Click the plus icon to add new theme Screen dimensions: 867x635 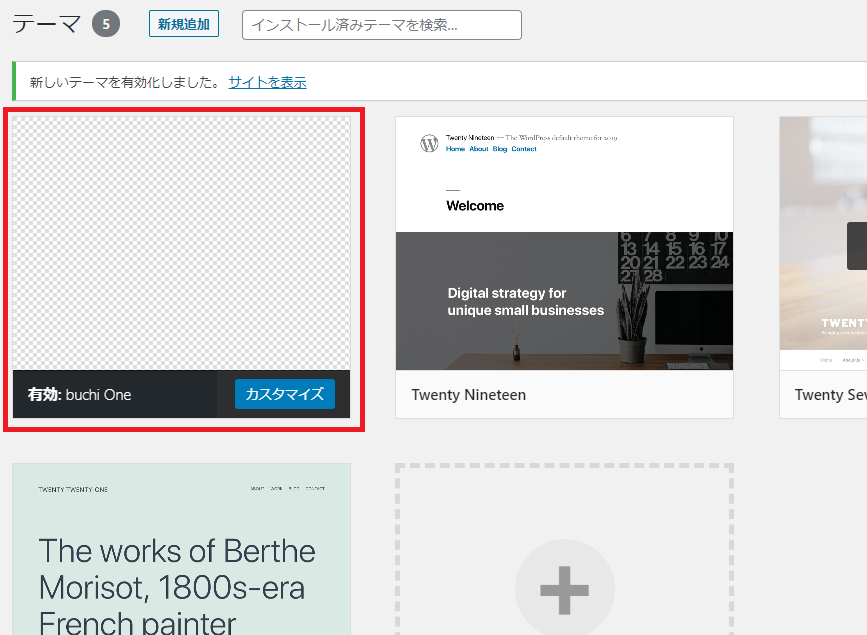pos(565,590)
